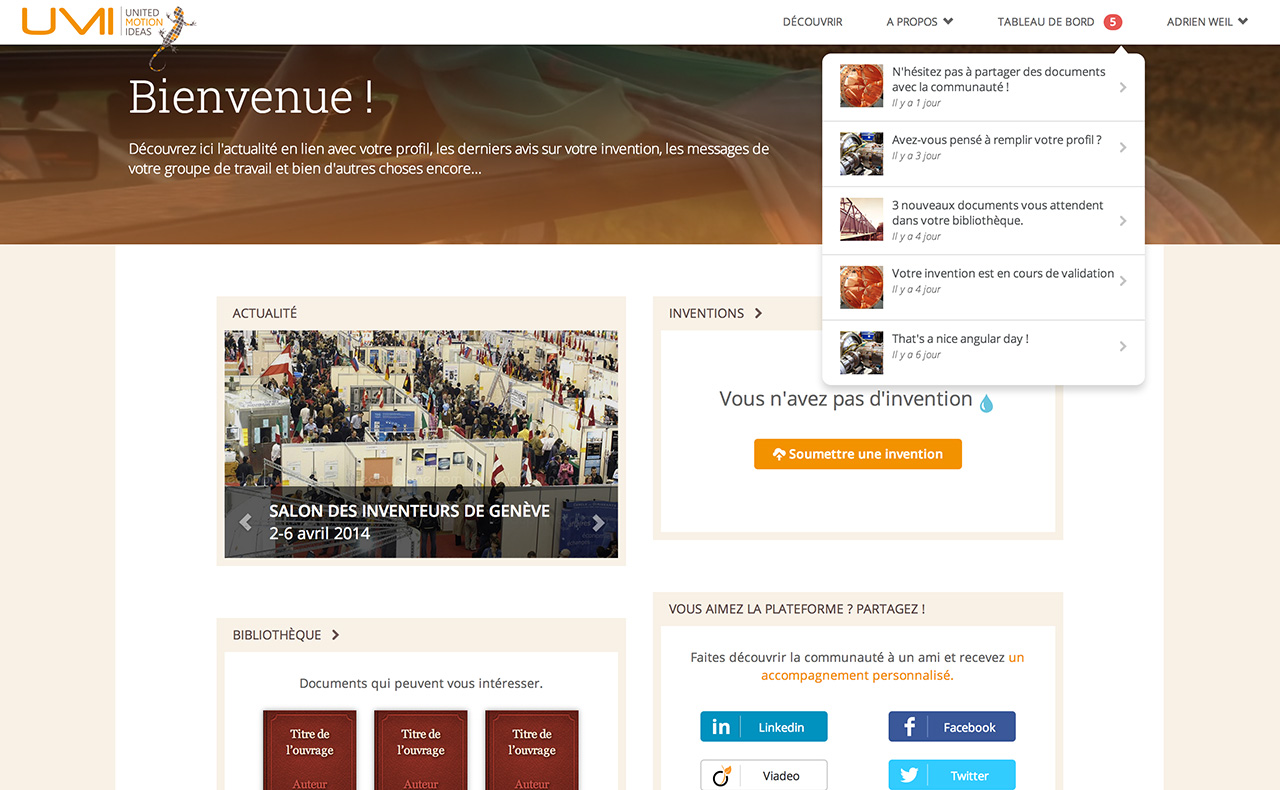1280x790 pixels.
Task: Click the Salon des Inventeurs de Genève caption
Action: (x=409, y=521)
